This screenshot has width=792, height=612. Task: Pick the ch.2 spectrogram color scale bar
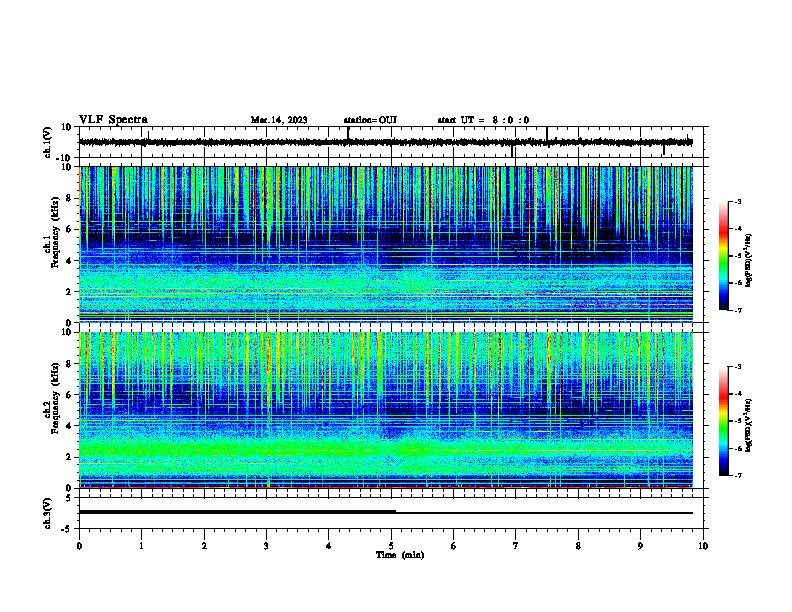coord(724,421)
